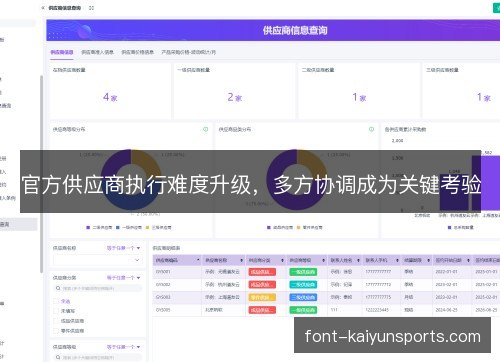Image resolution: width=500 pixels, height=362 pixels.
Task: Open 等于任意一个 dropdown for 供应商等级
Action: [123, 347]
